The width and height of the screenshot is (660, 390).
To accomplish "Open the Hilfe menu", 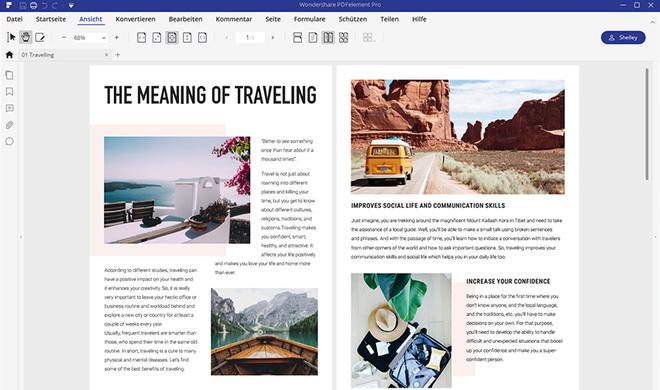I will (x=419, y=19).
